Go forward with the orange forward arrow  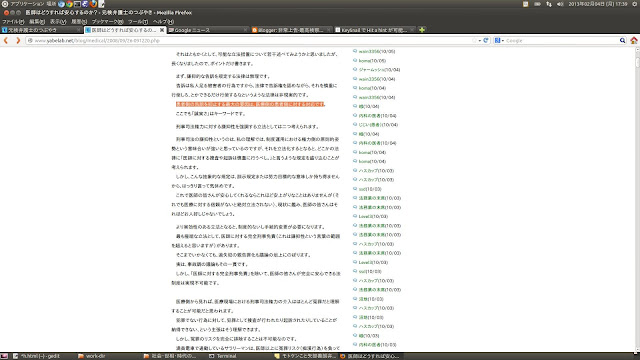pos(18,40)
